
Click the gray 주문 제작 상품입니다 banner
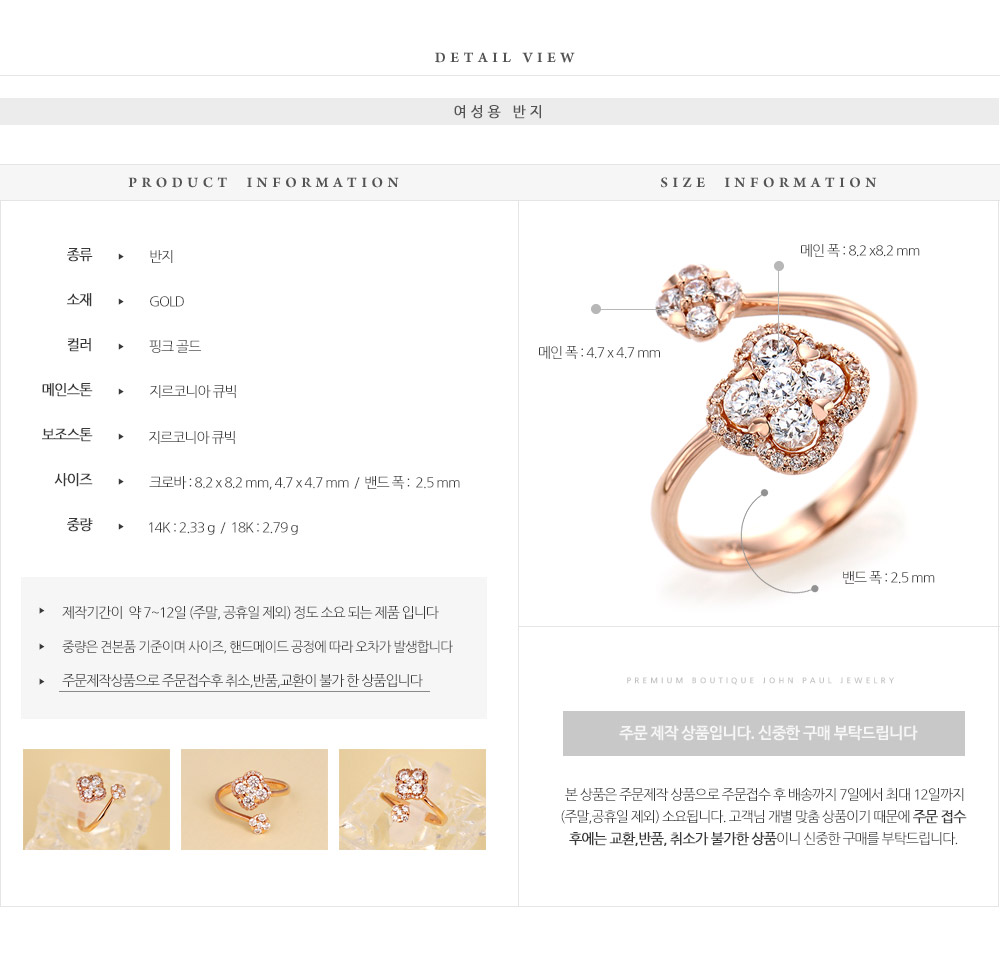click(763, 733)
